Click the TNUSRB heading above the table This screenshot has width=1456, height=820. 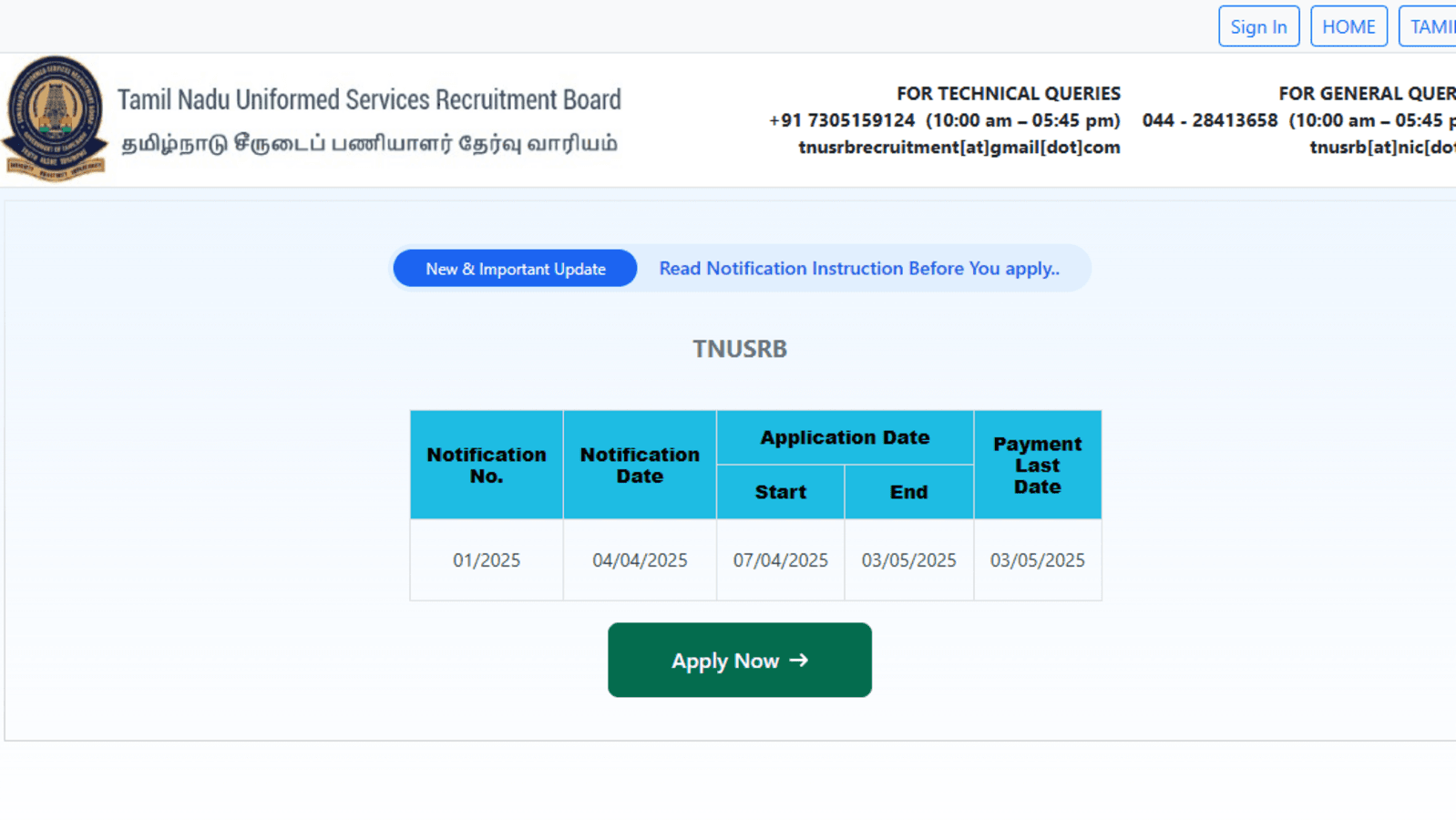click(739, 349)
